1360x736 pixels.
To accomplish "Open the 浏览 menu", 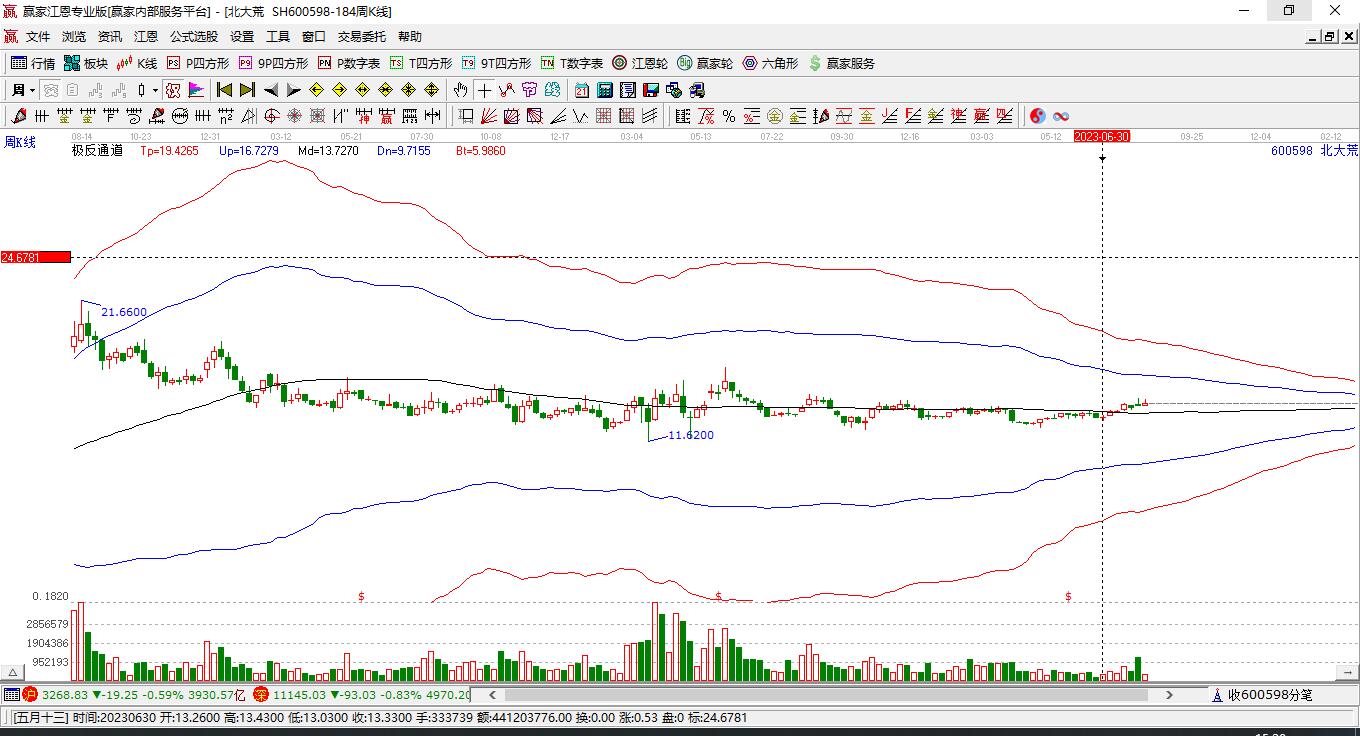I will point(74,37).
